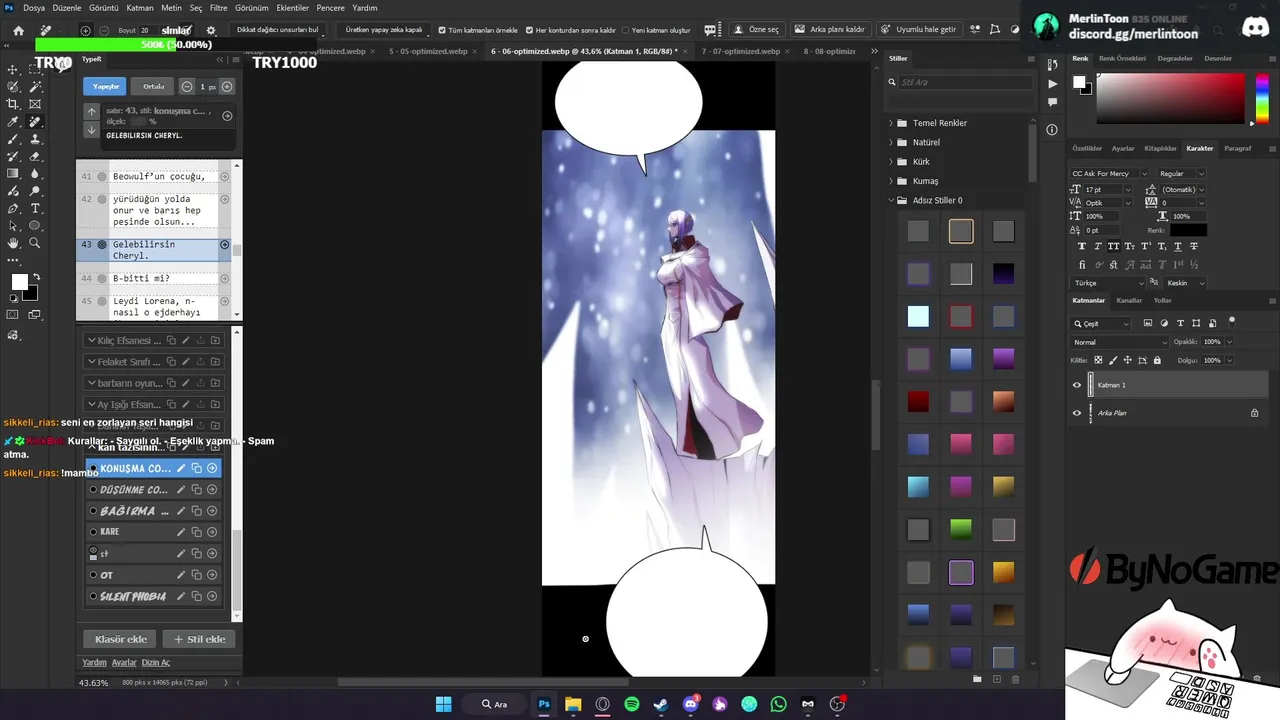Click the previous line up arrow in TypeR
The width and height of the screenshot is (1280, 720).
click(92, 112)
